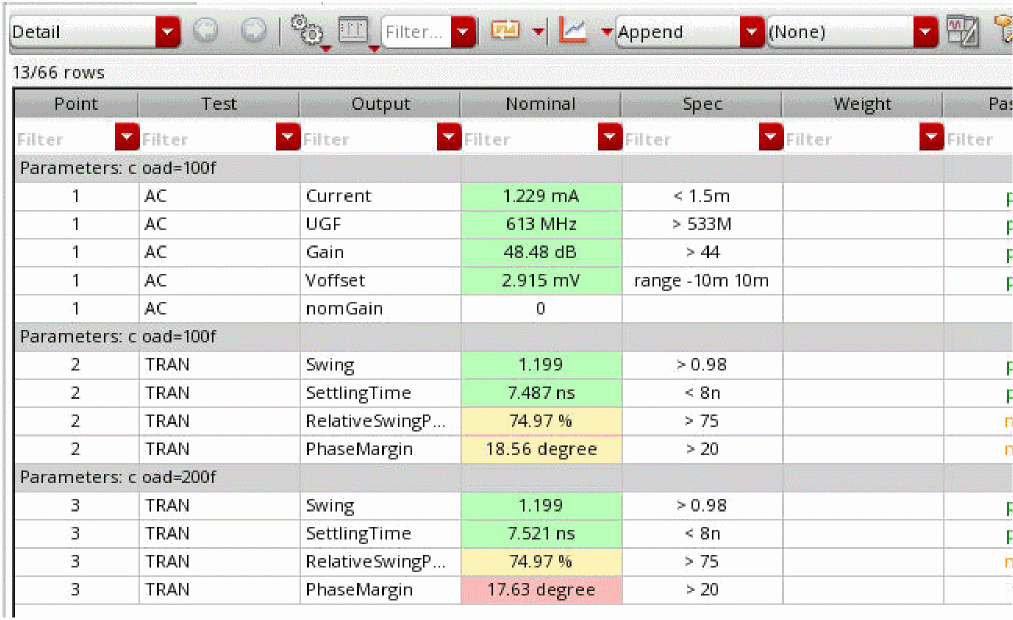
Task: Open the waveform spec comparison icon
Action: click(962, 31)
